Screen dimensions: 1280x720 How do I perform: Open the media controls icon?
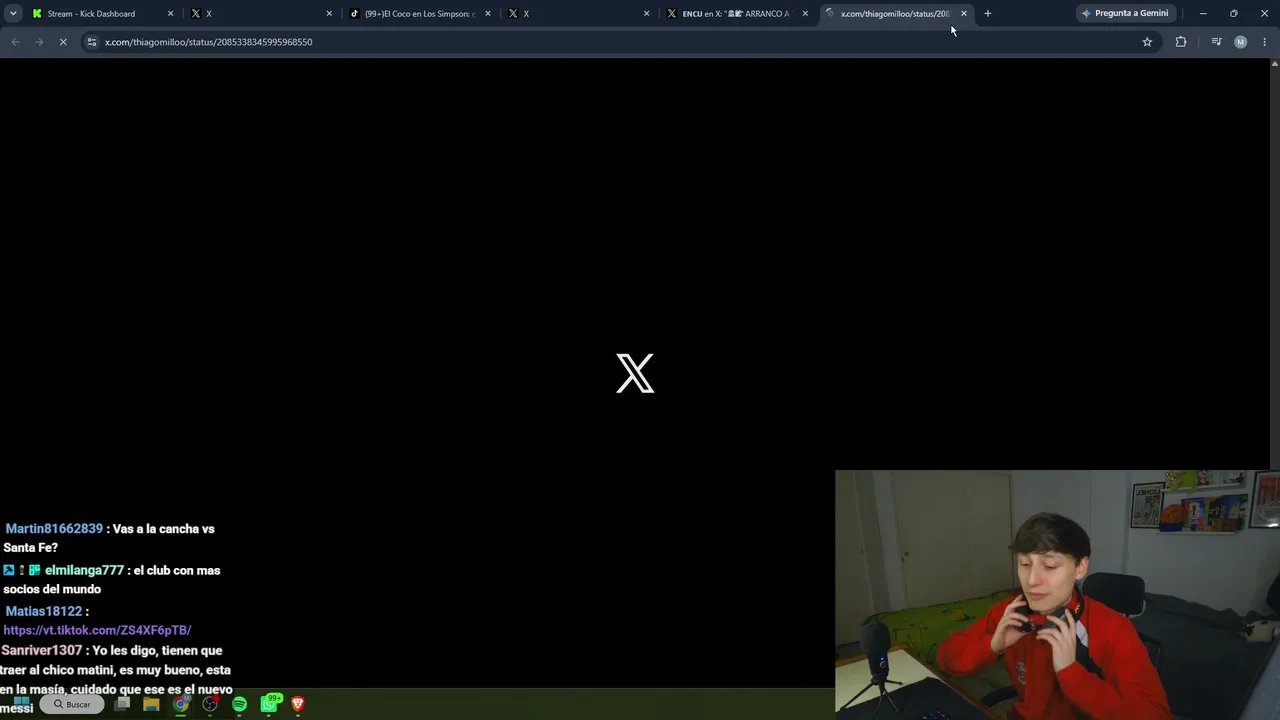[x=1216, y=42]
